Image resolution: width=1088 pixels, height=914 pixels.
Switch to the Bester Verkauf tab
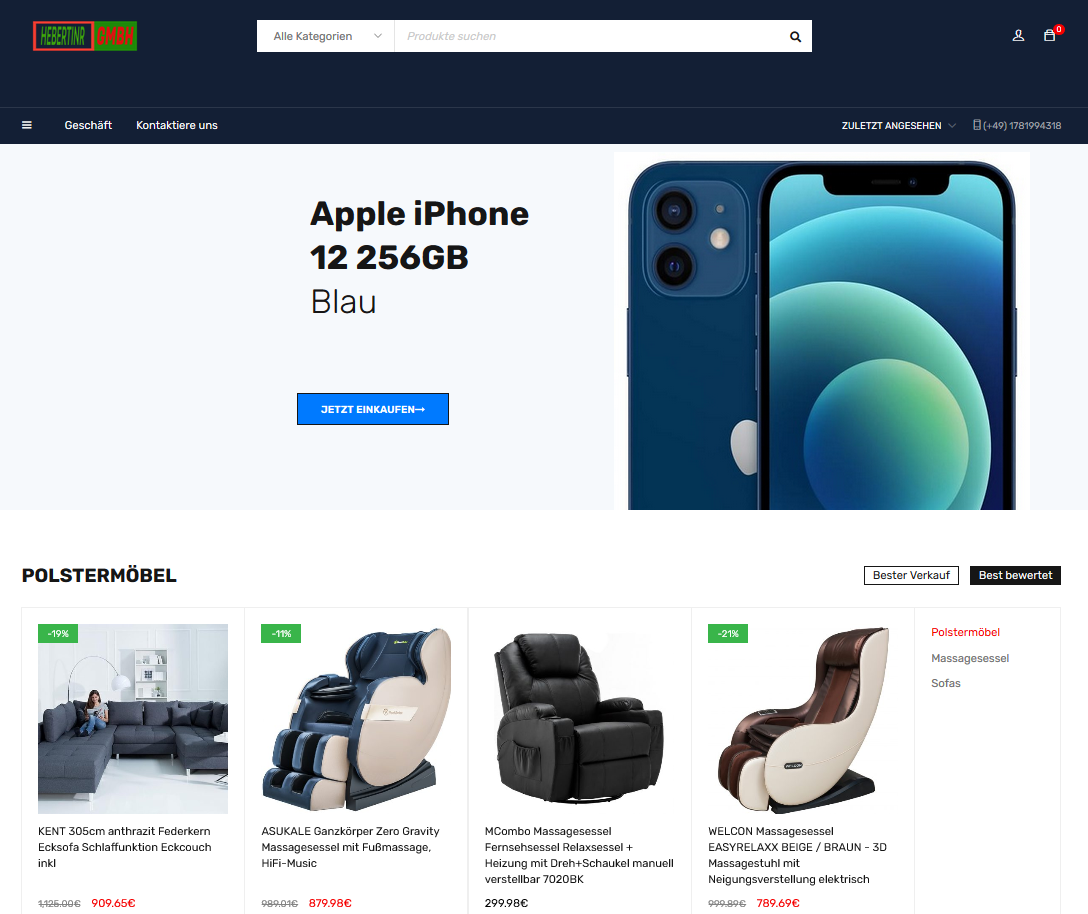(x=911, y=575)
